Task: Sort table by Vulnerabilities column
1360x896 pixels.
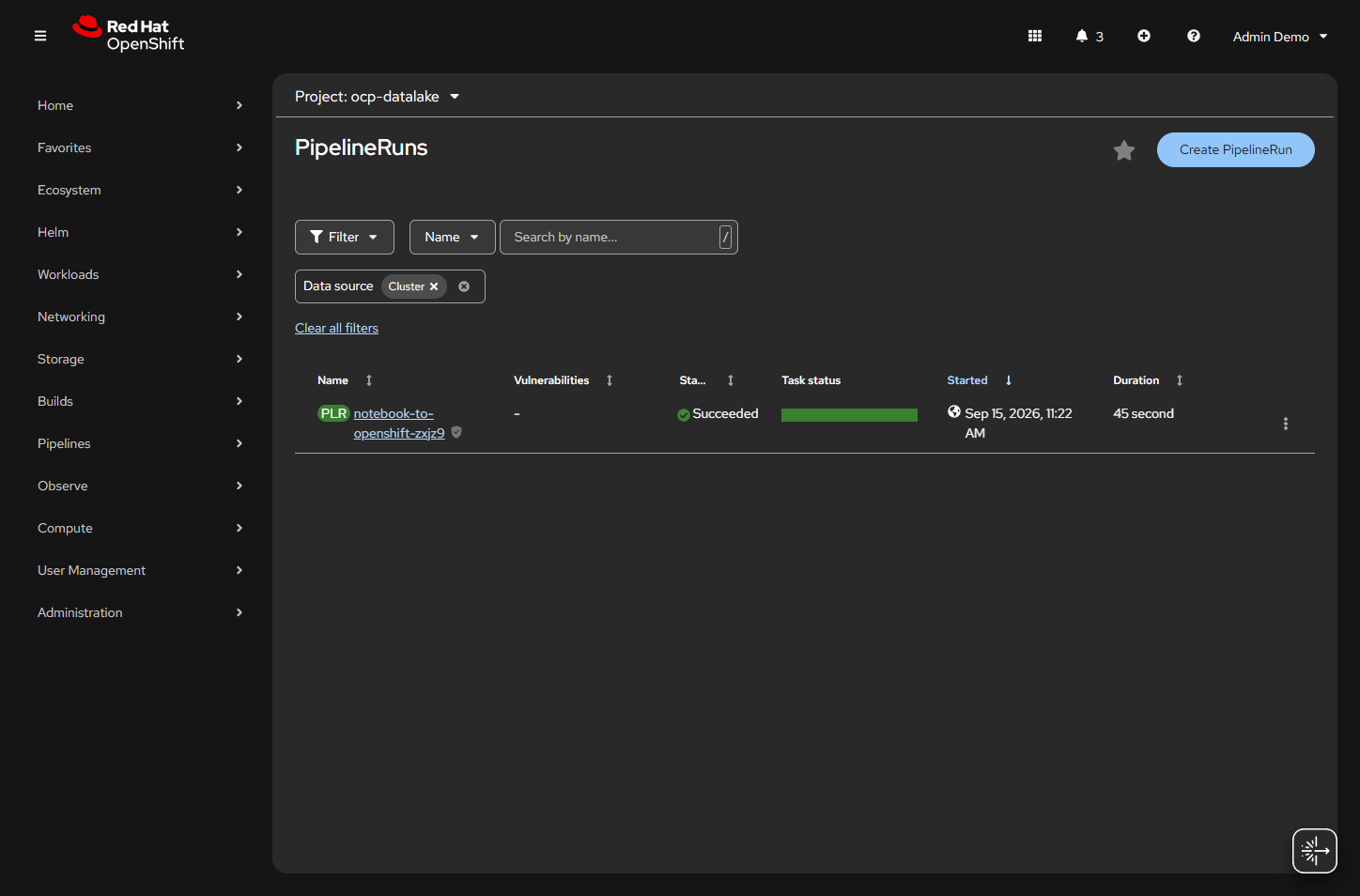Action: tap(564, 380)
